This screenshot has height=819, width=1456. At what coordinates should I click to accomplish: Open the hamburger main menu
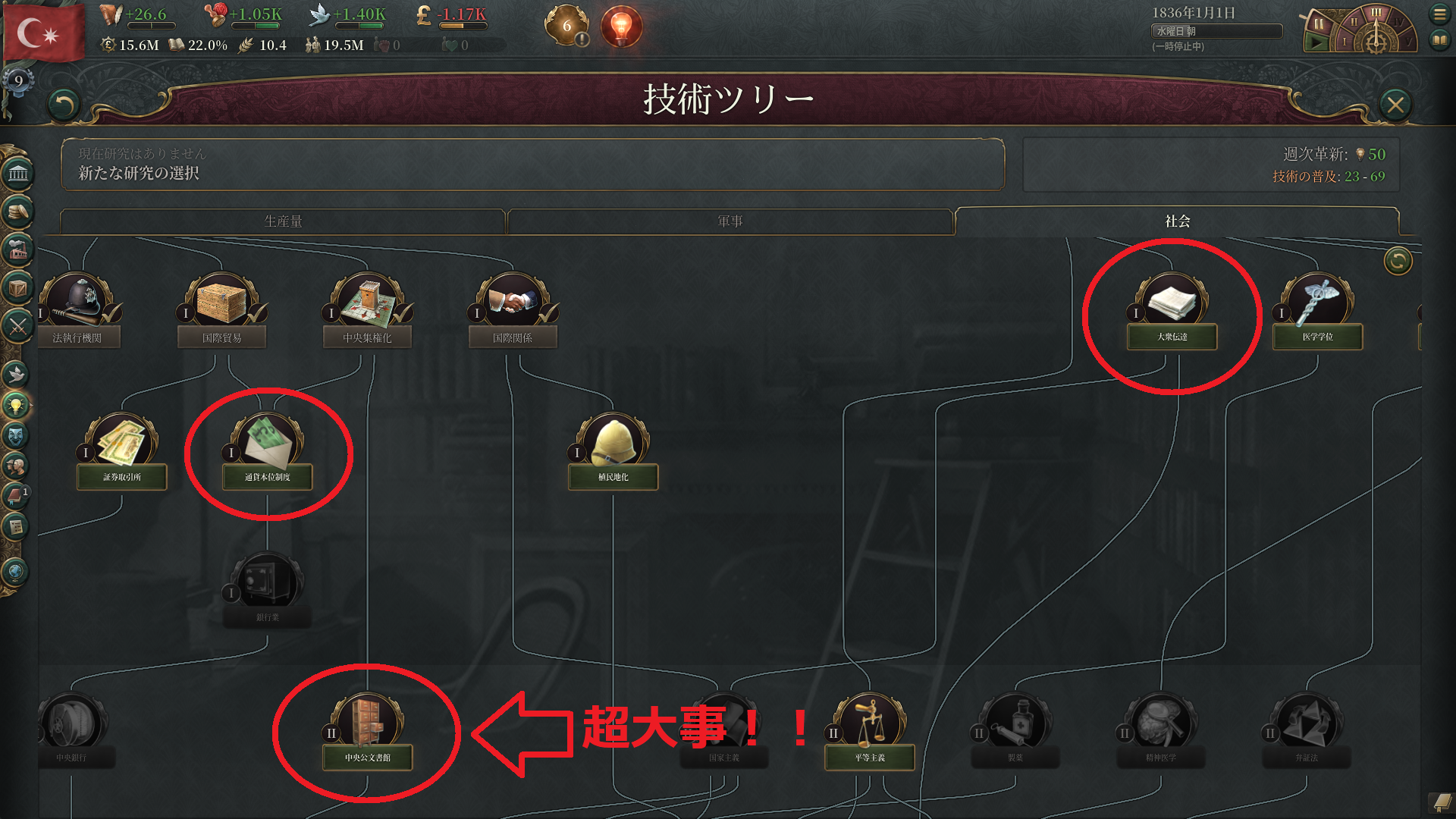tap(1439, 14)
